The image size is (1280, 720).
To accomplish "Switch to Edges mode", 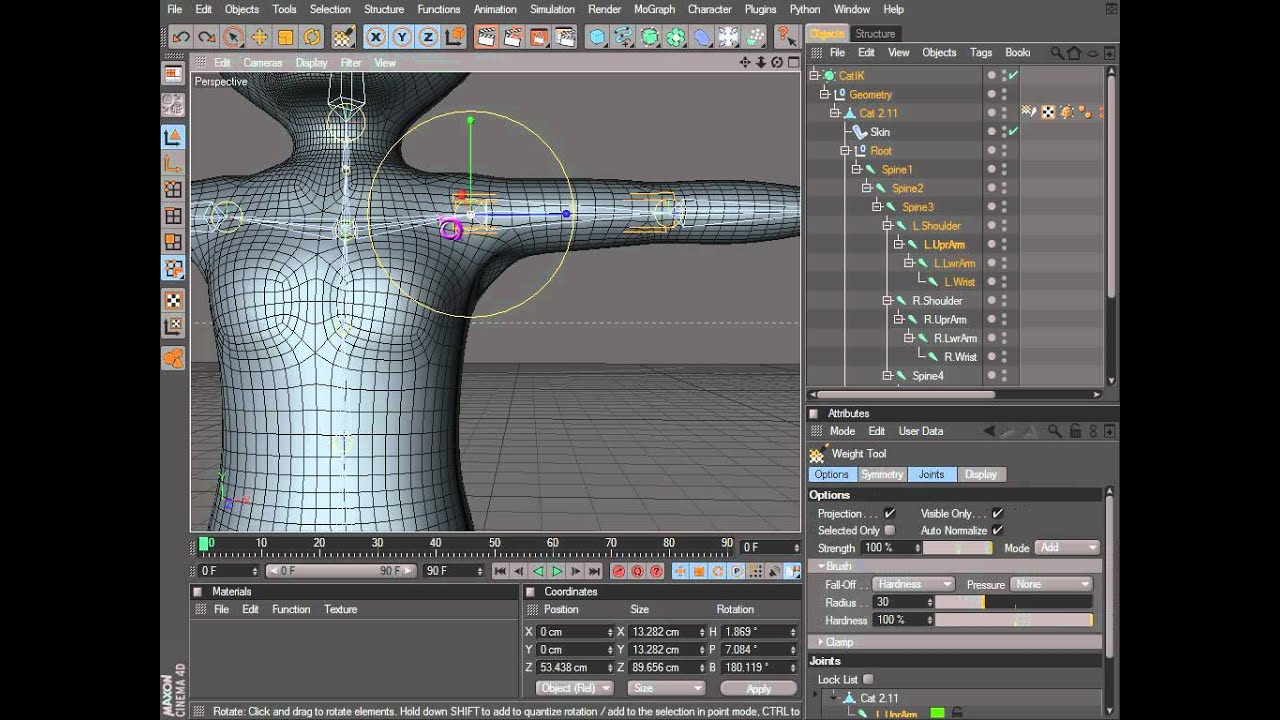I will click(x=173, y=215).
